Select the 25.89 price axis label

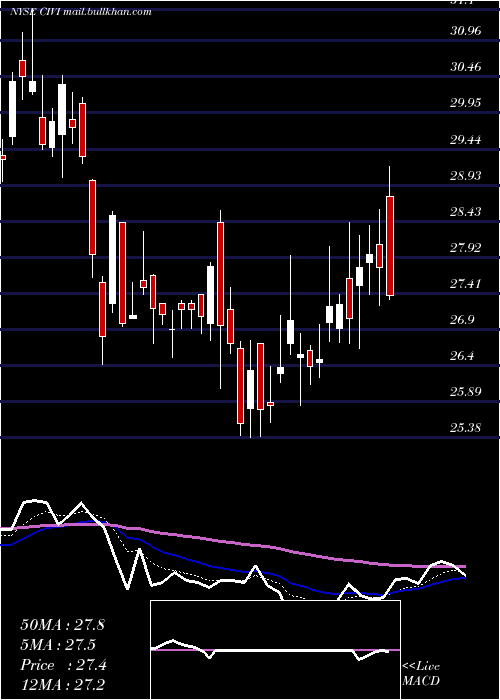[466, 392]
